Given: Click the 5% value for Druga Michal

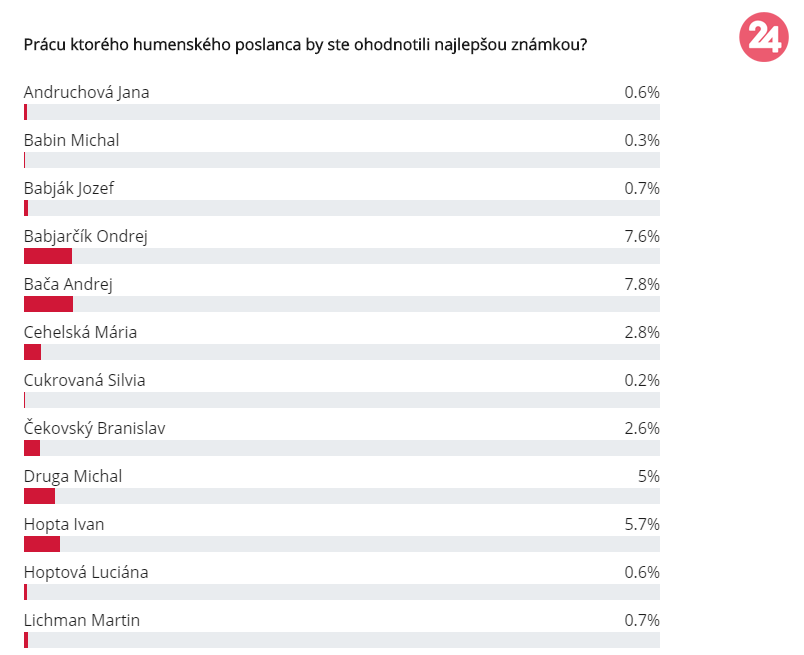Looking at the screenshot, I should pyautogui.click(x=649, y=477).
